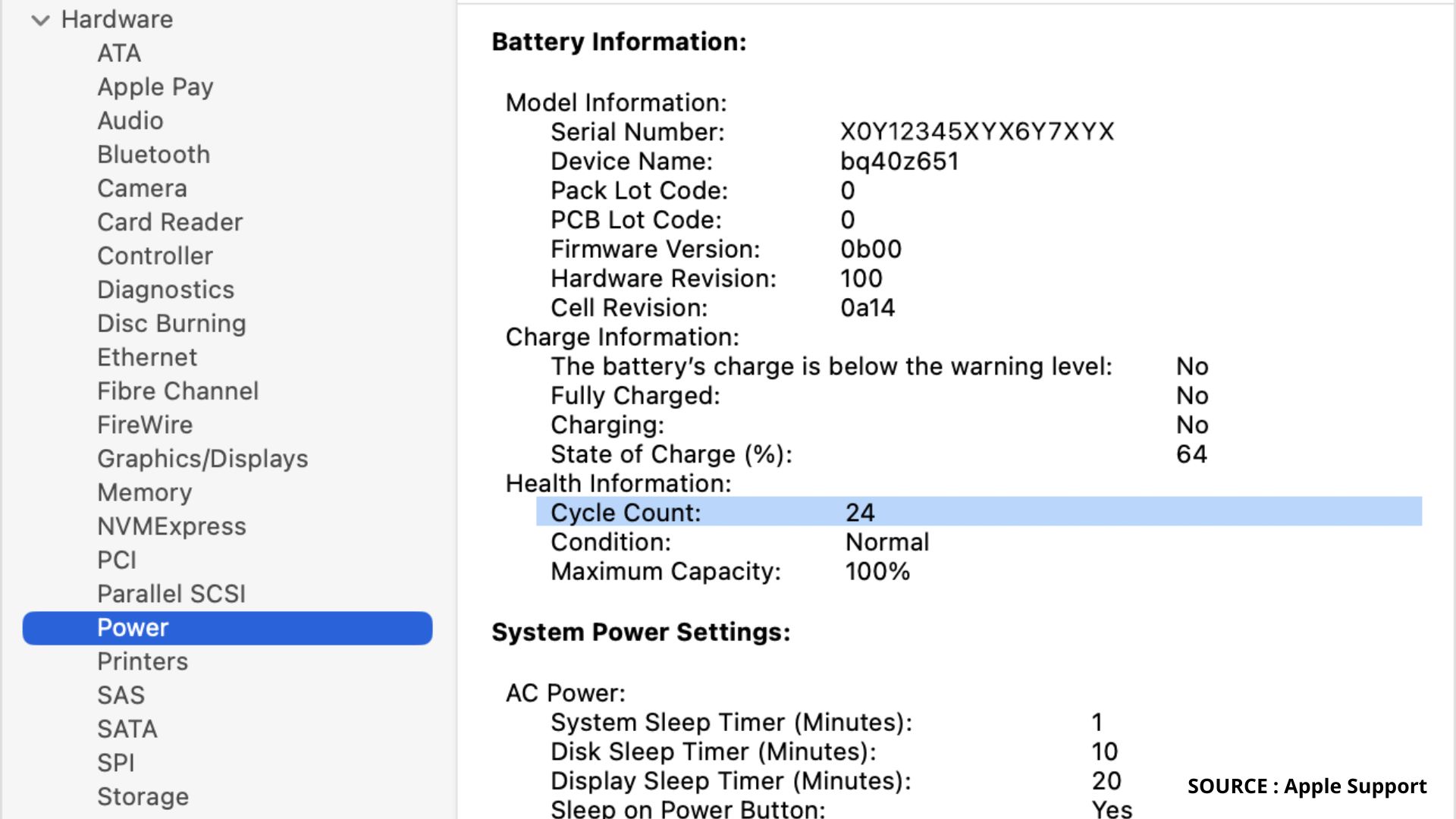Open the SATA entry
Viewport: 1456px width, 819px height.
(127, 729)
